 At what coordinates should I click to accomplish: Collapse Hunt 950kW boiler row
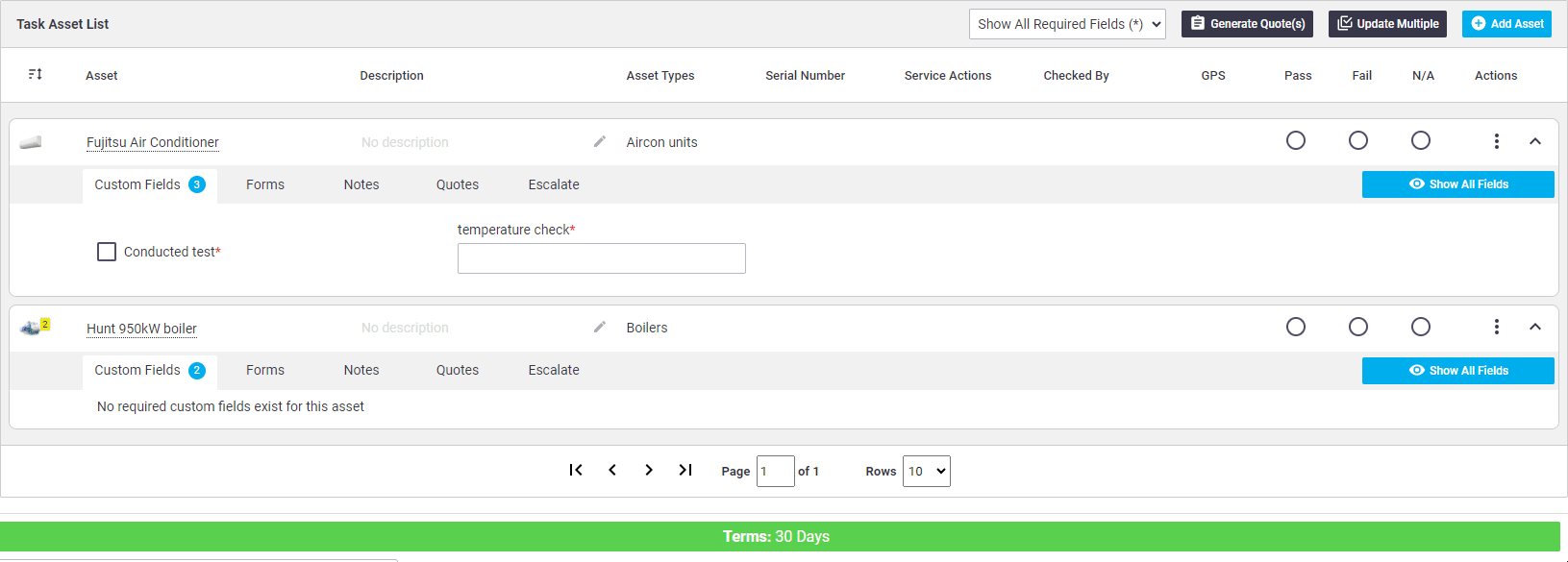pos(1535,327)
